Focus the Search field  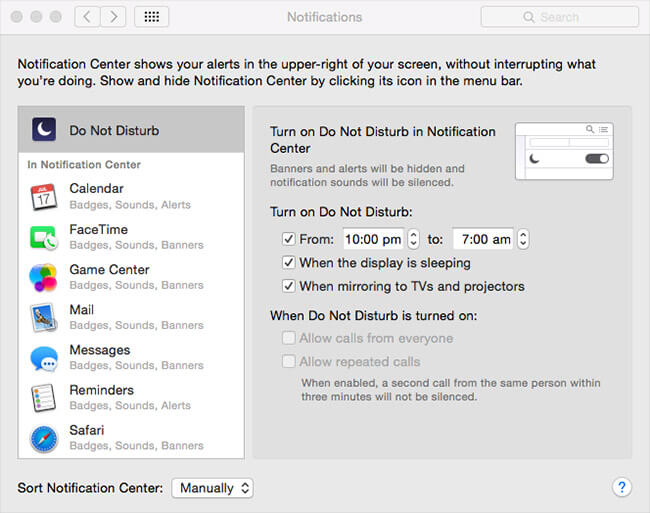pyautogui.click(x=560, y=17)
